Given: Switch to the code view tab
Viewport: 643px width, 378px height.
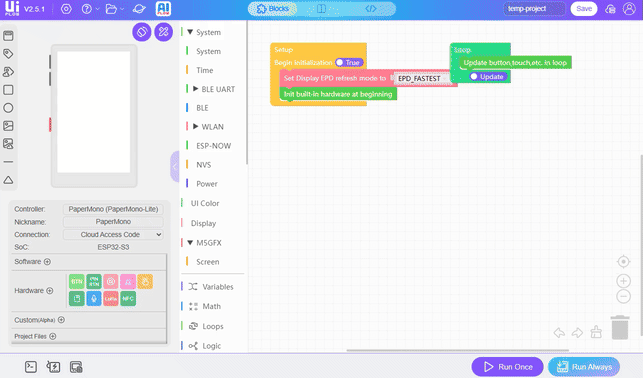Looking at the screenshot, I should (x=371, y=9).
